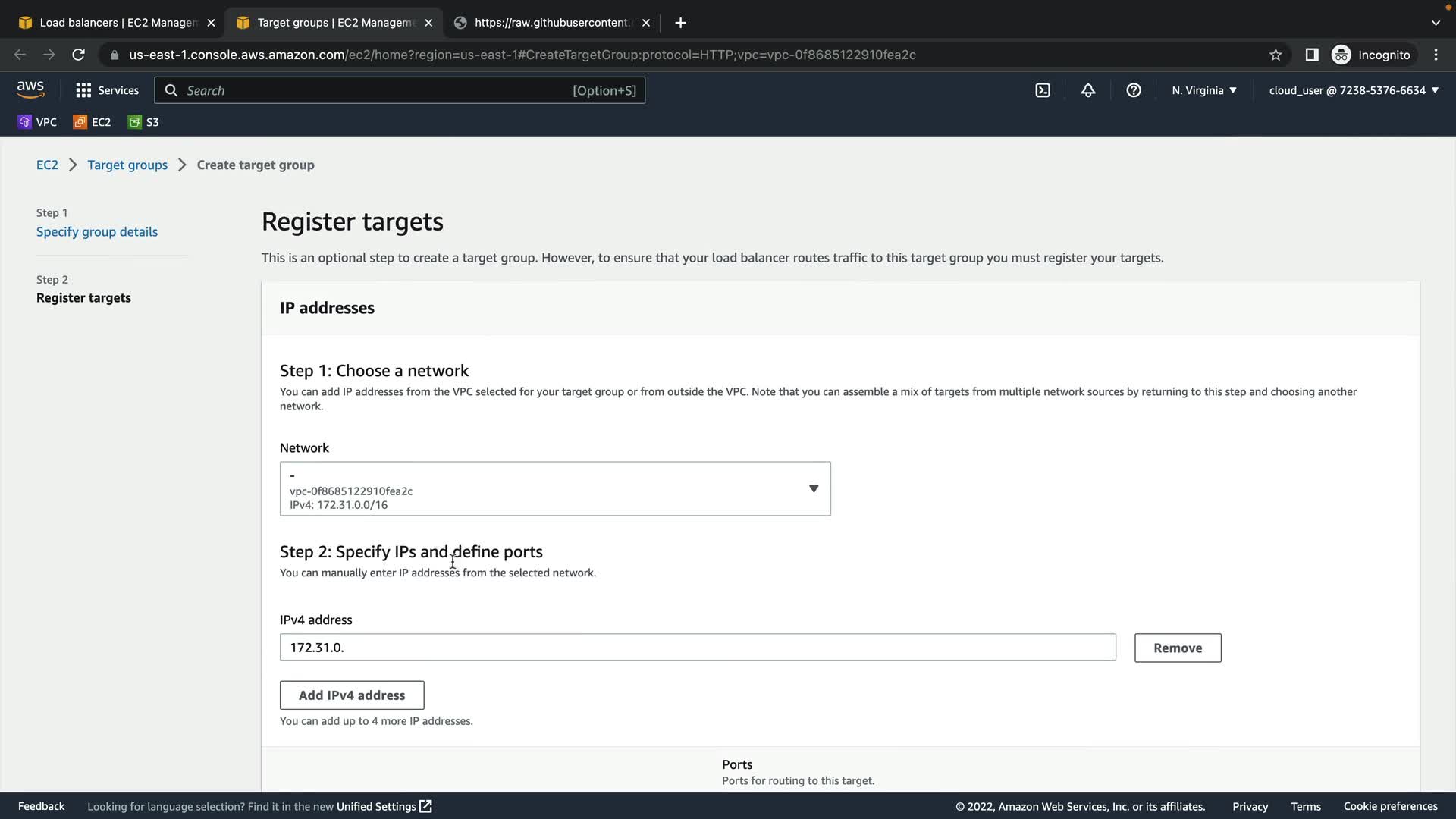Open the EC2 shortcut in favorites bar
The width and height of the screenshot is (1456, 819).
point(92,122)
